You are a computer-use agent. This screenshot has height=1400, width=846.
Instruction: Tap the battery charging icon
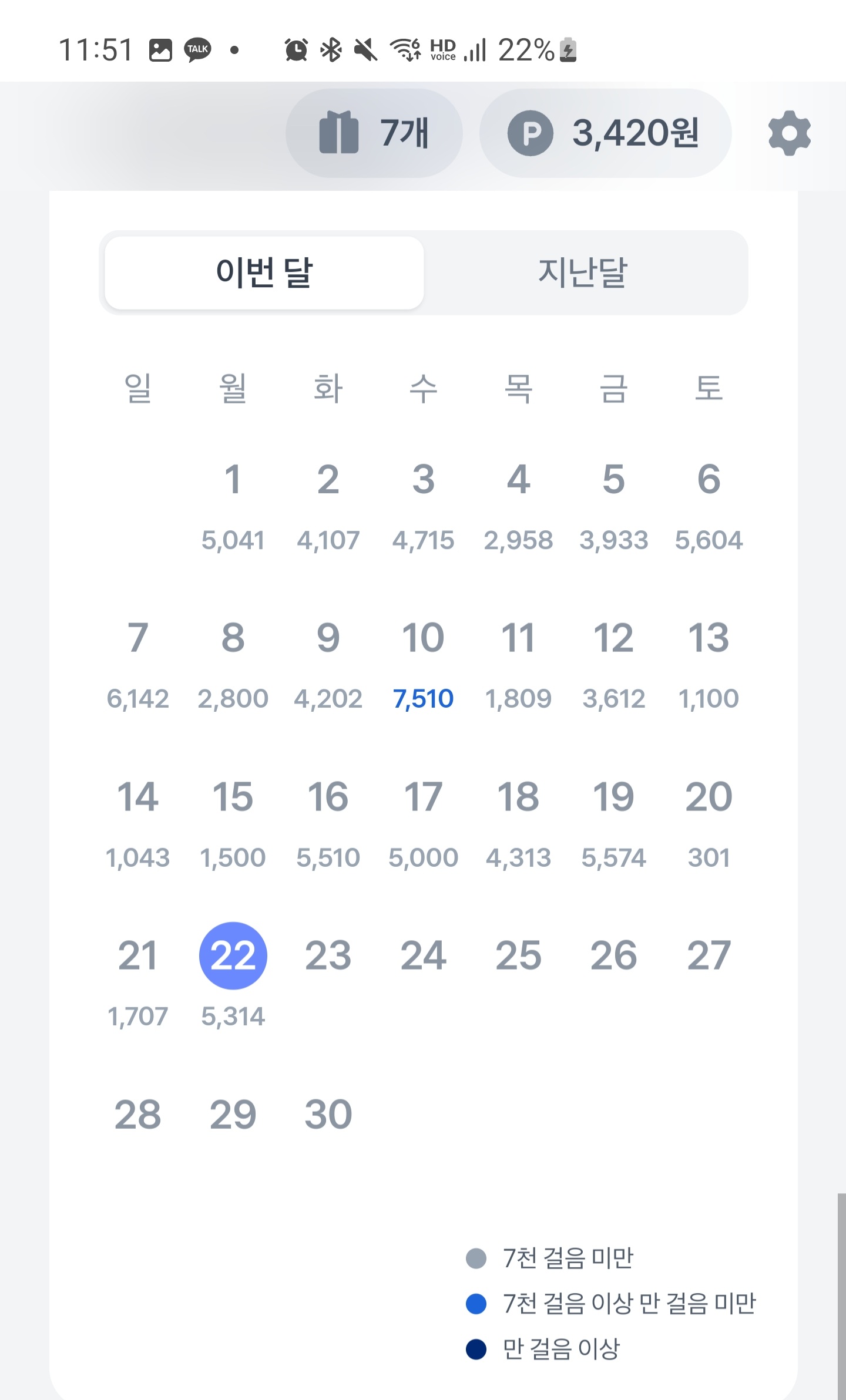(568, 50)
